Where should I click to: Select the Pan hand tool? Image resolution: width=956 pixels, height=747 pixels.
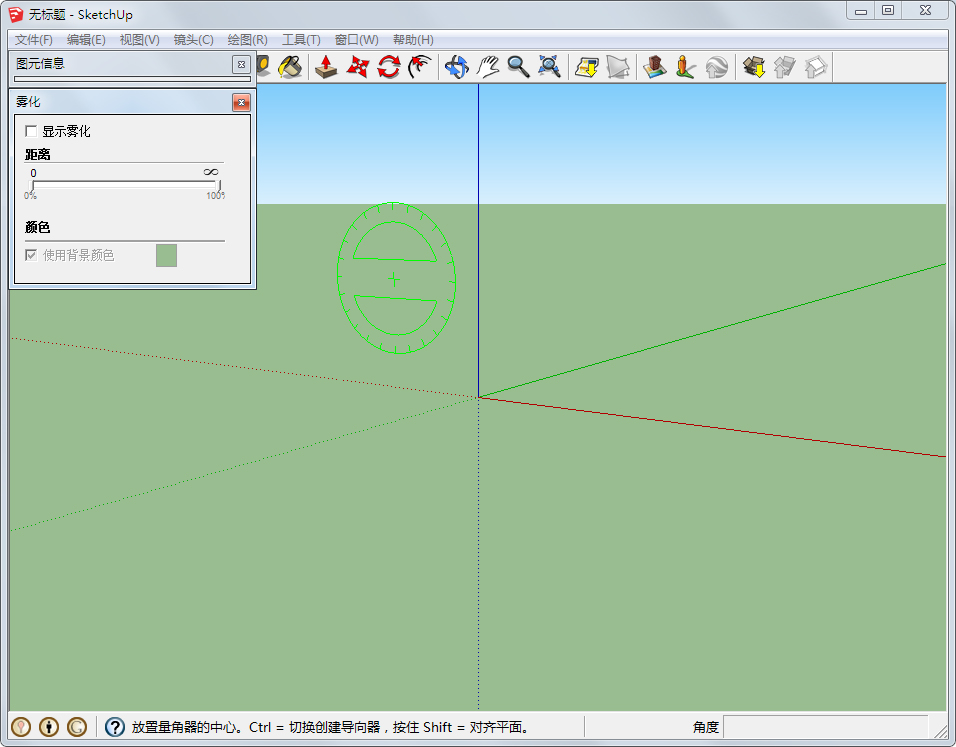click(487, 67)
